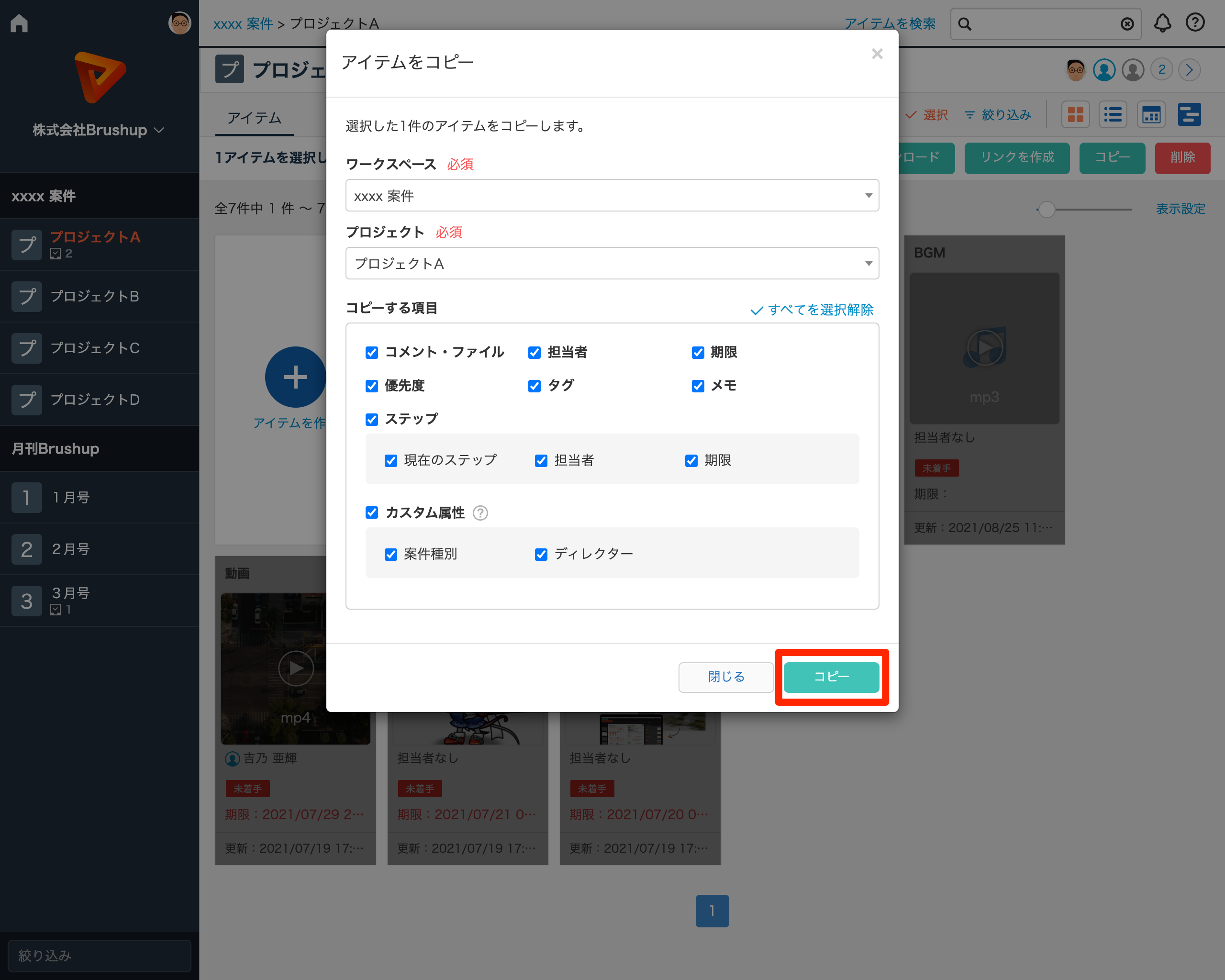Click the コピー confirm button in dialog
1225x980 pixels.
[x=831, y=677]
